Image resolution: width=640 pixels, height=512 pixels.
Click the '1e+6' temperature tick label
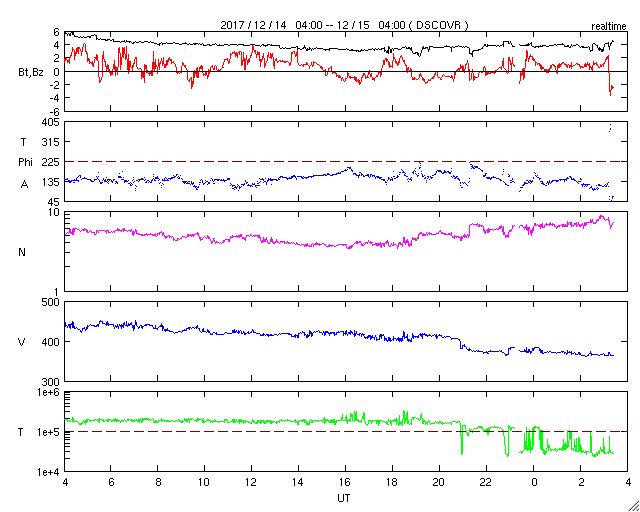[49, 392]
